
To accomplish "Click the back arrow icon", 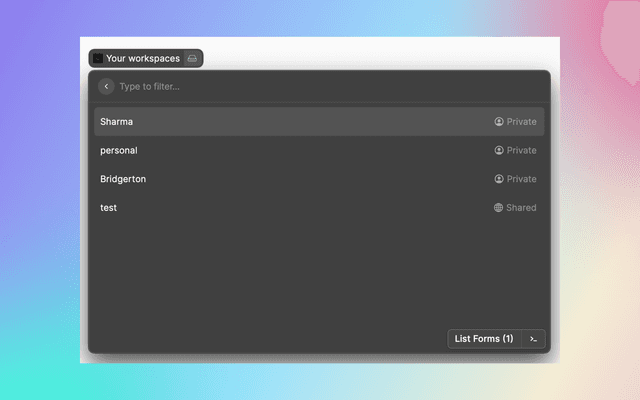I will tap(106, 87).
